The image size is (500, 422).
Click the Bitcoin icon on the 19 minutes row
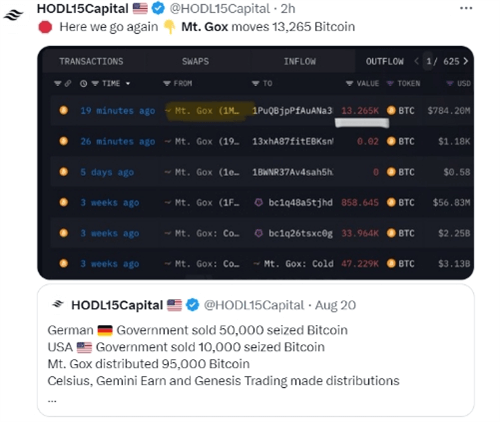pos(63,110)
